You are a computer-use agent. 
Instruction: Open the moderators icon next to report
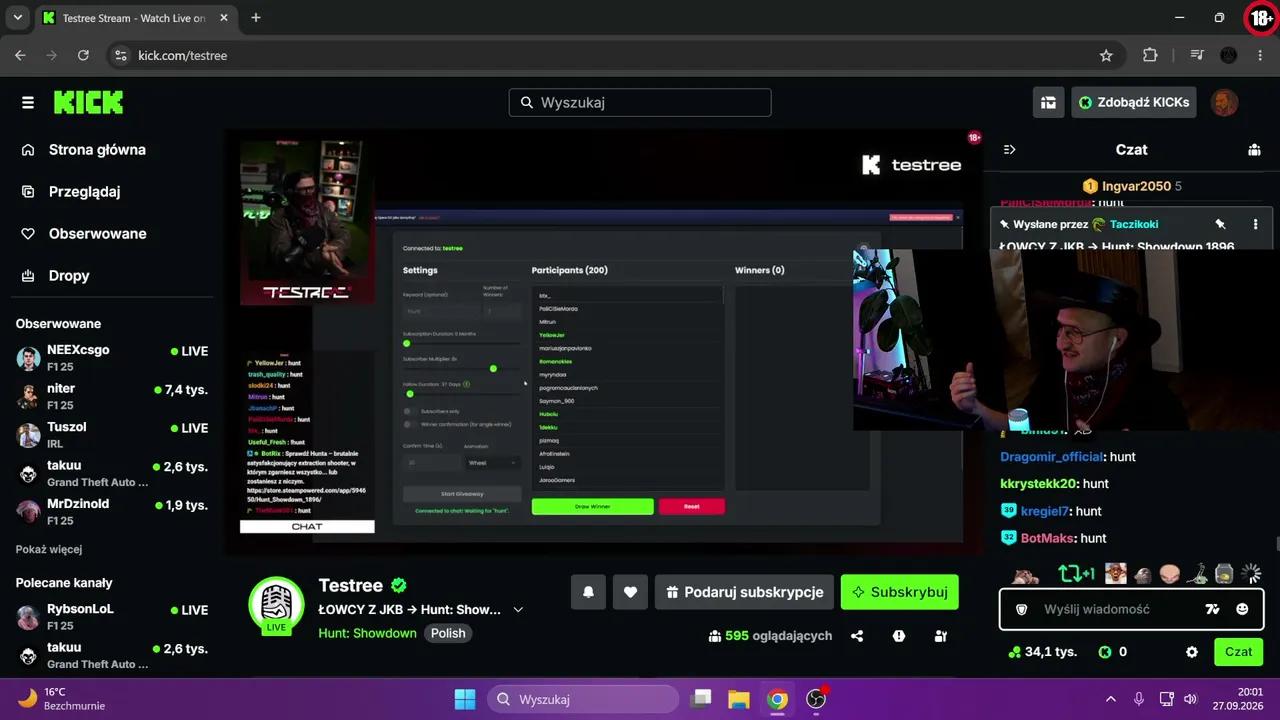(940, 636)
